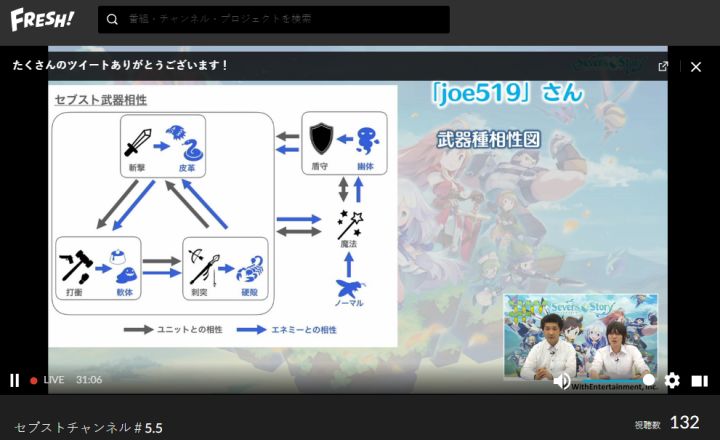Open tweet banner in new window
The height and width of the screenshot is (440, 720).
click(663, 67)
